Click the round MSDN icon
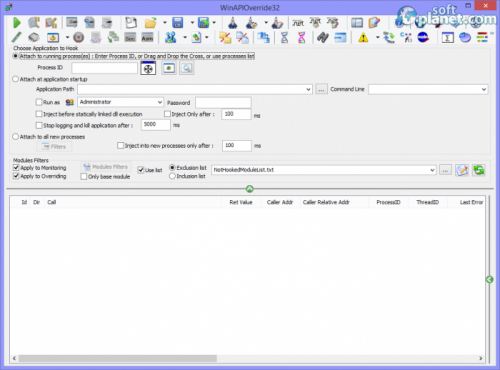Viewport: 500px width, 370px height. [x=423, y=37]
